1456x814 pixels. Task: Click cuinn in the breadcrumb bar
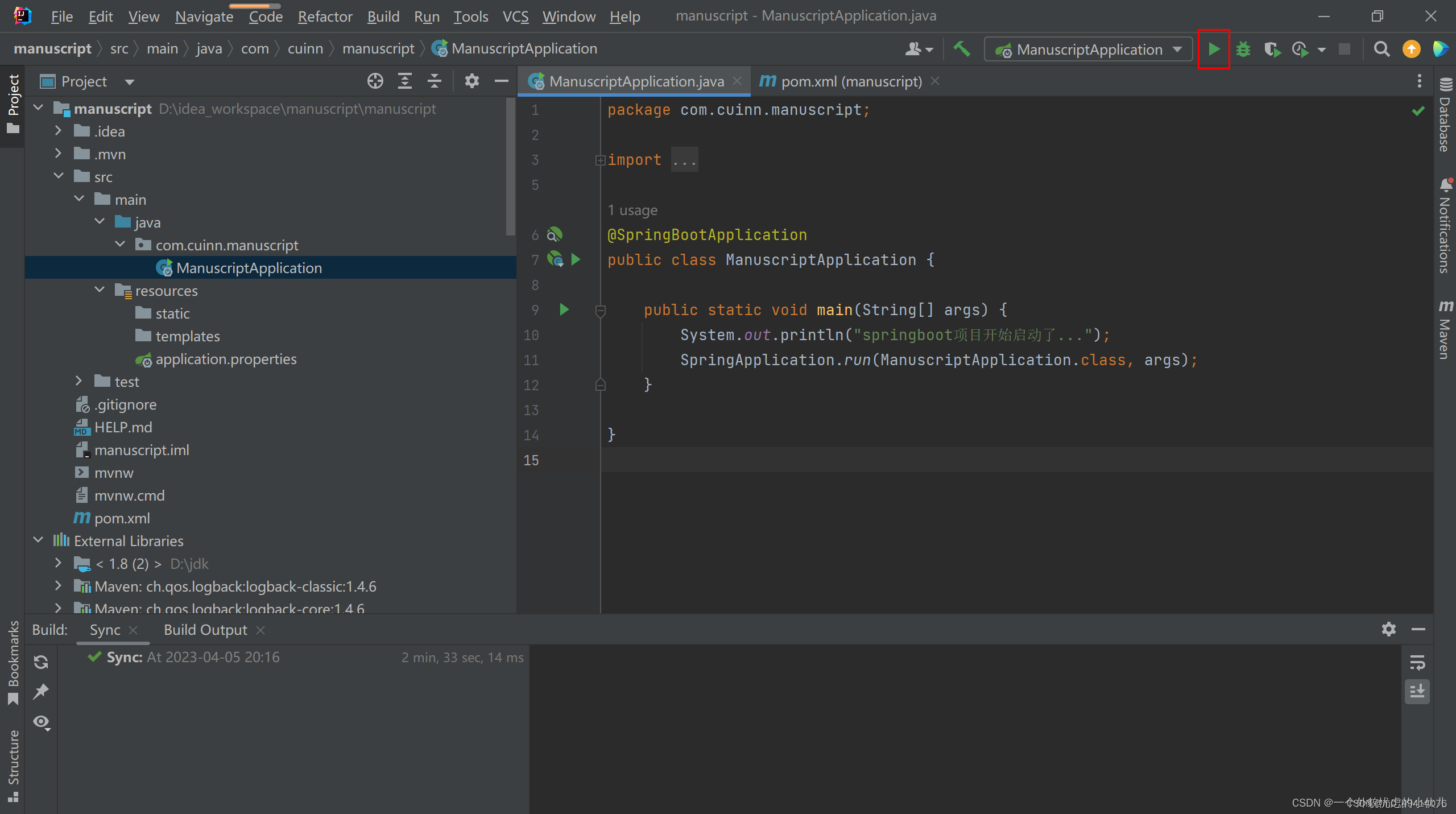(x=305, y=49)
